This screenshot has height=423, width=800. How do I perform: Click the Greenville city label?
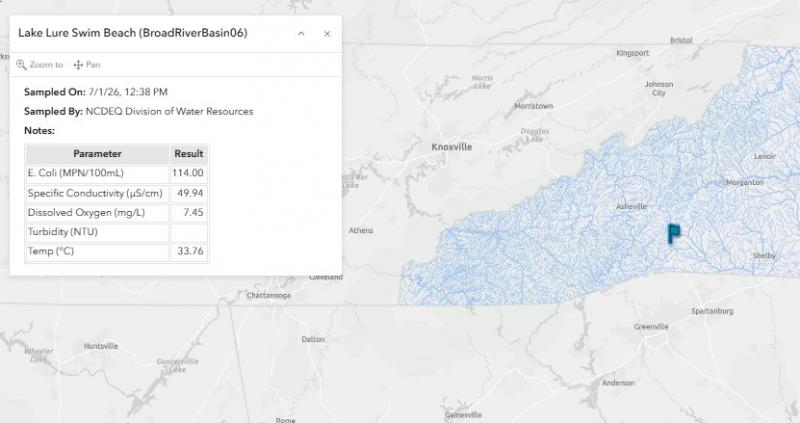[651, 327]
